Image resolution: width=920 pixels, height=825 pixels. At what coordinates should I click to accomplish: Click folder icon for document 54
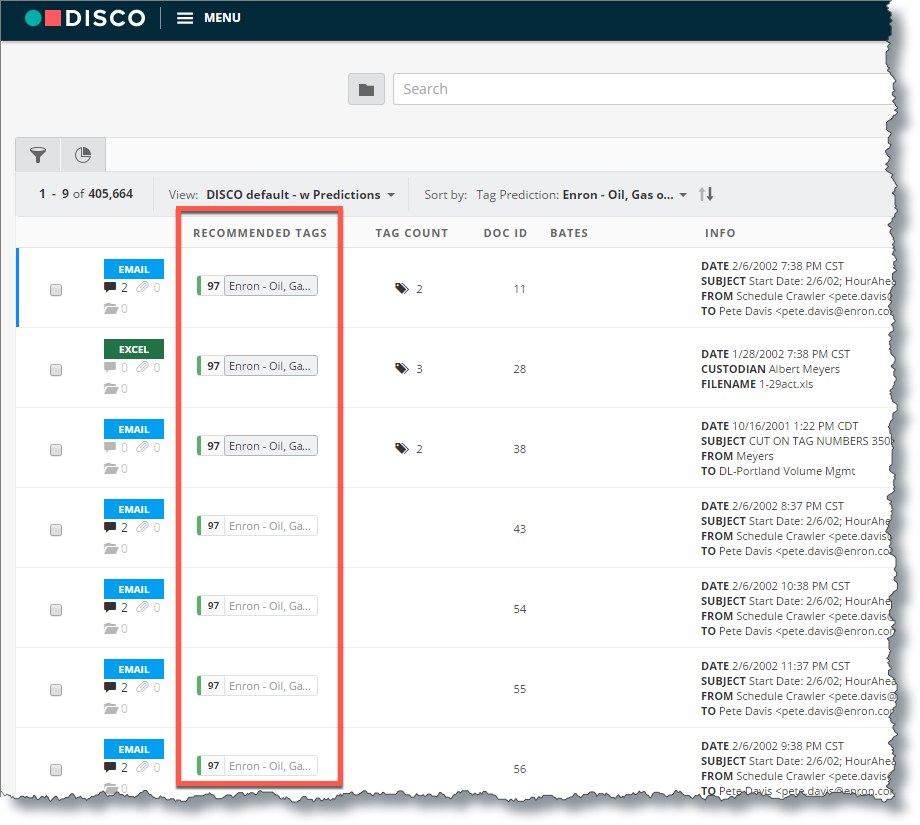tap(111, 628)
